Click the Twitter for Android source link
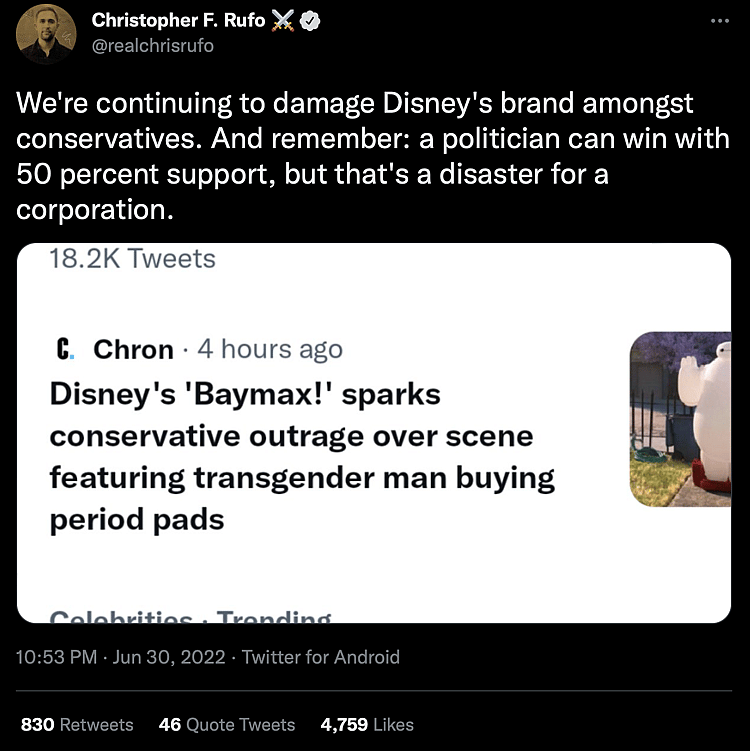The width and height of the screenshot is (750, 751). click(x=321, y=657)
